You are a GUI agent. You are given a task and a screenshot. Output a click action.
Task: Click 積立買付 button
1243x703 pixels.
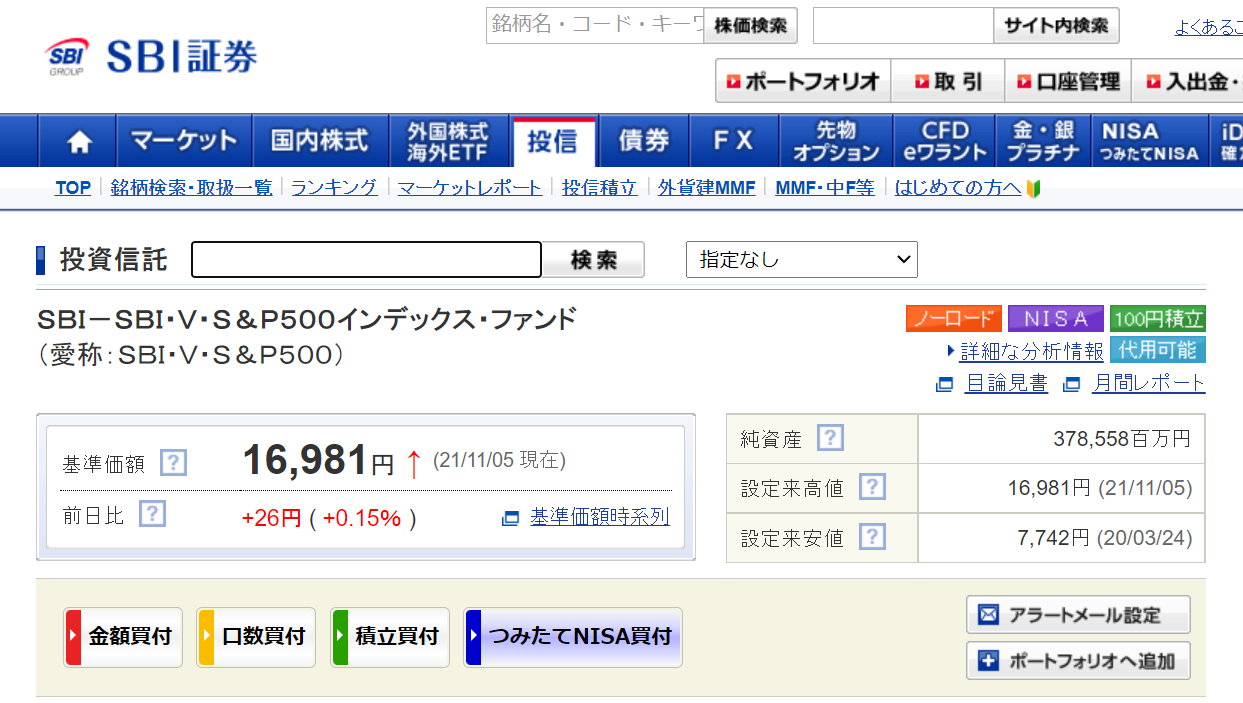pos(390,636)
